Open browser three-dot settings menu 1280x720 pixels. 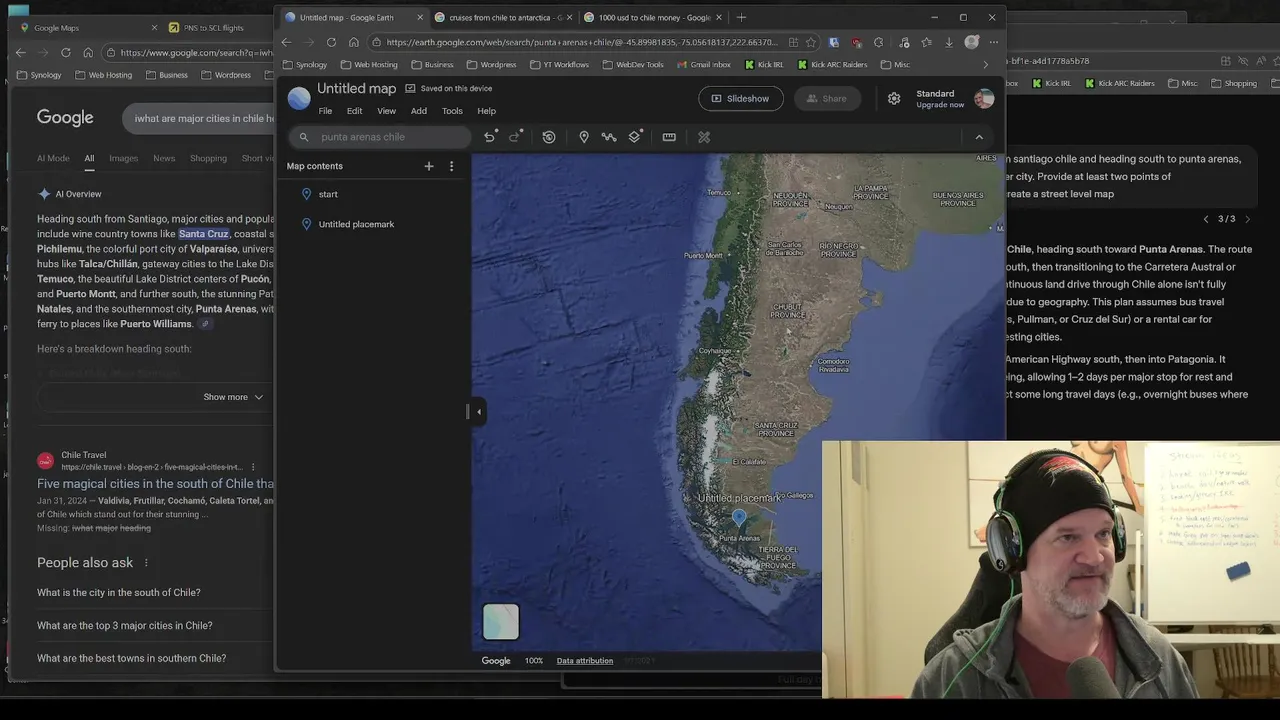(x=994, y=42)
